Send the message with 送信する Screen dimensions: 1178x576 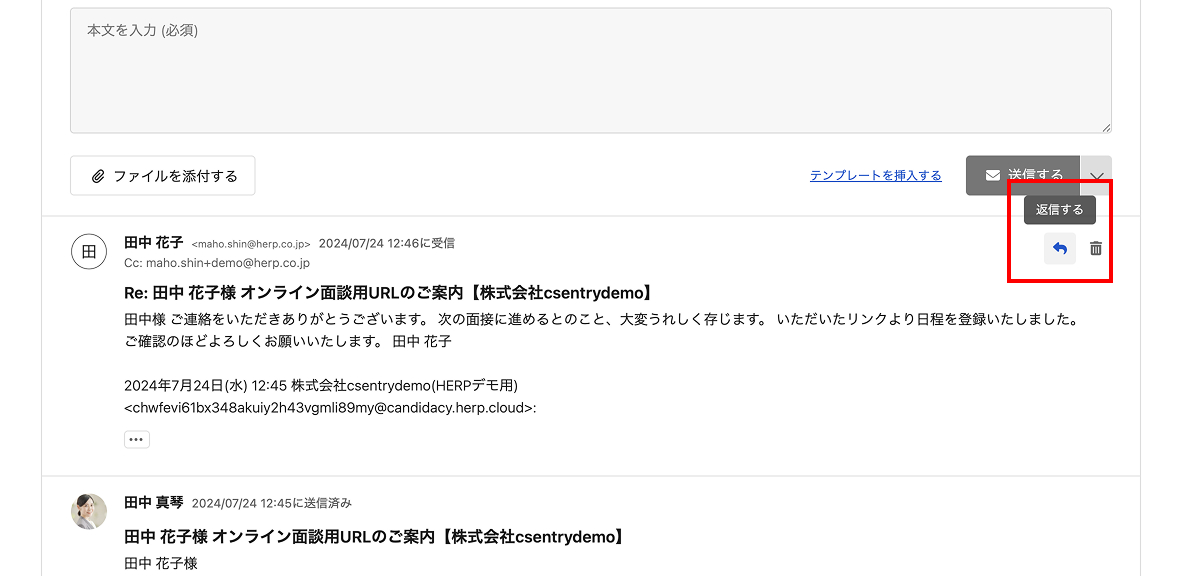click(x=1023, y=176)
